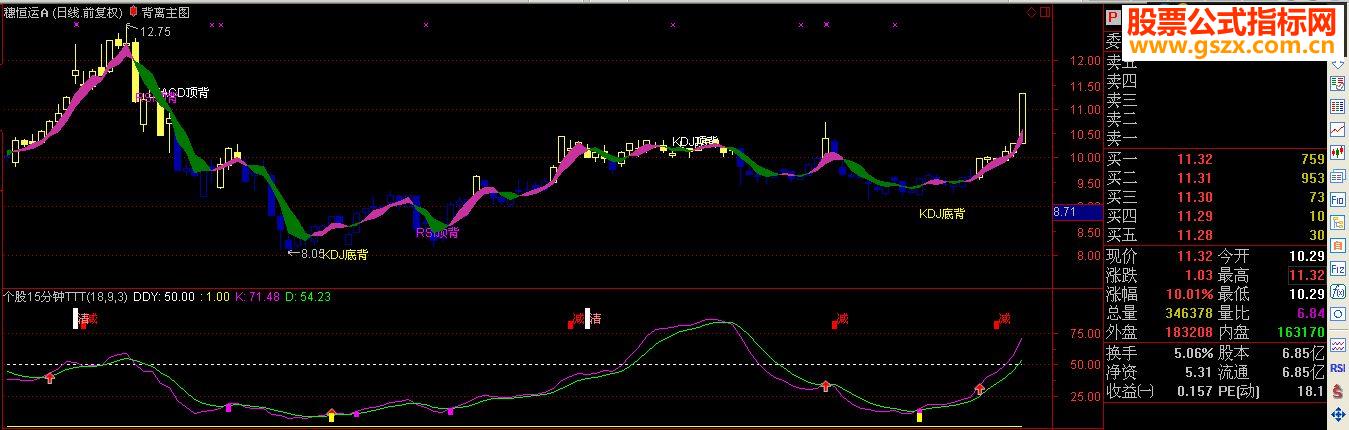Click the diamond icon atop the chart
Screen dimensions: 1349x430
[1033, 13]
